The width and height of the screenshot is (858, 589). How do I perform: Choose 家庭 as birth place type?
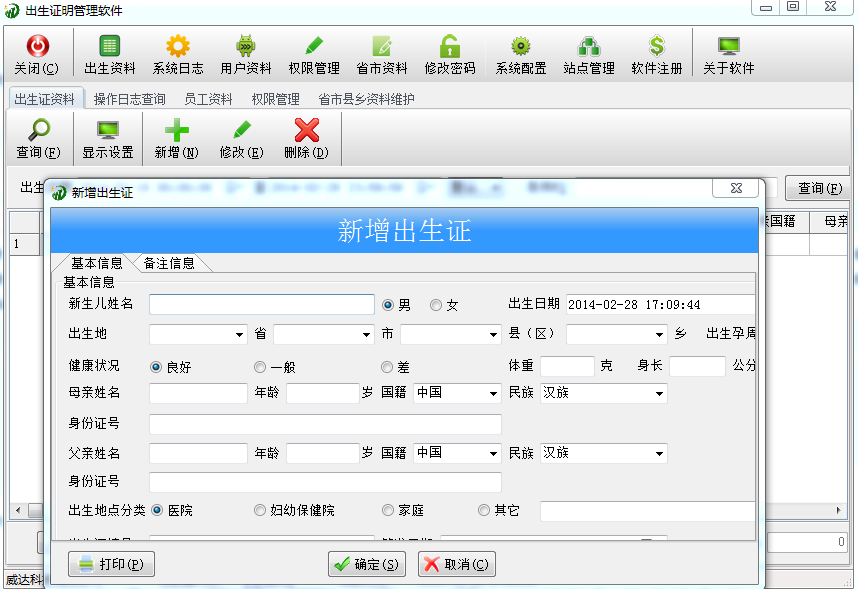click(387, 510)
